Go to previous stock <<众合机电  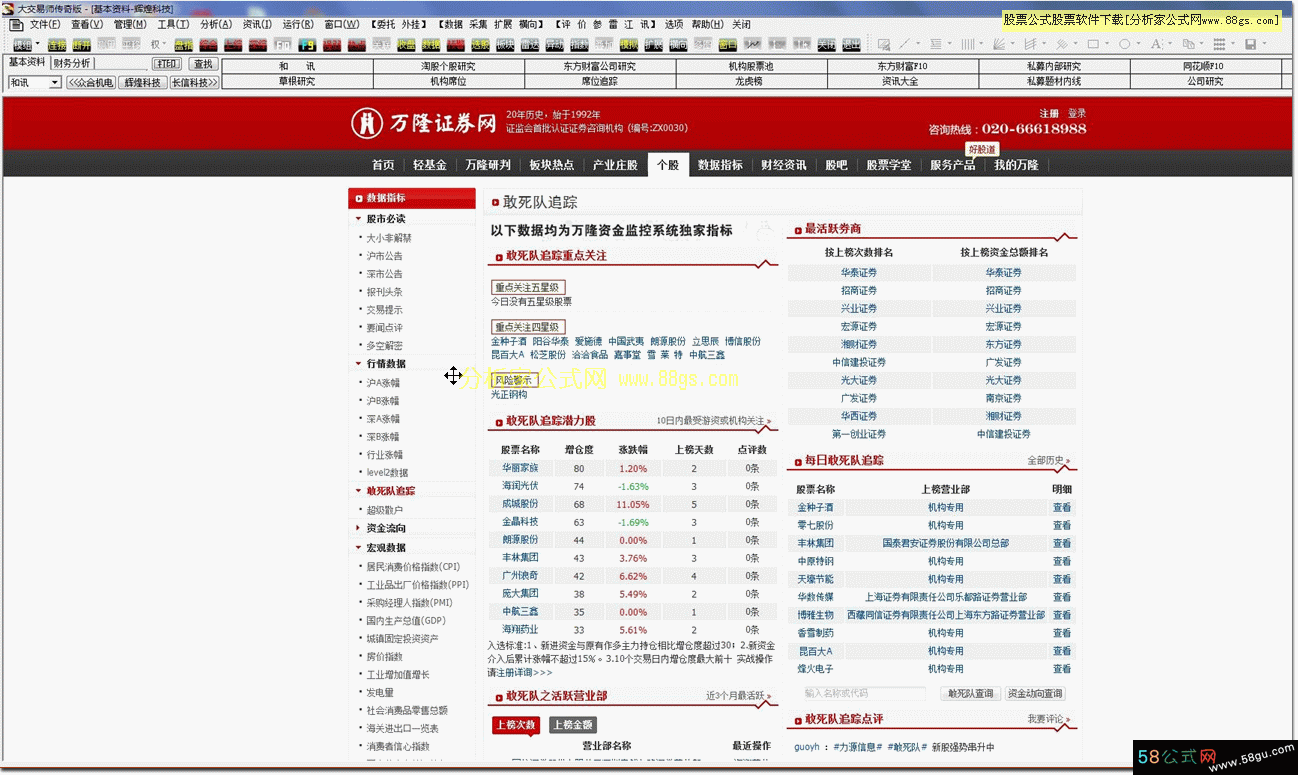click(91, 83)
